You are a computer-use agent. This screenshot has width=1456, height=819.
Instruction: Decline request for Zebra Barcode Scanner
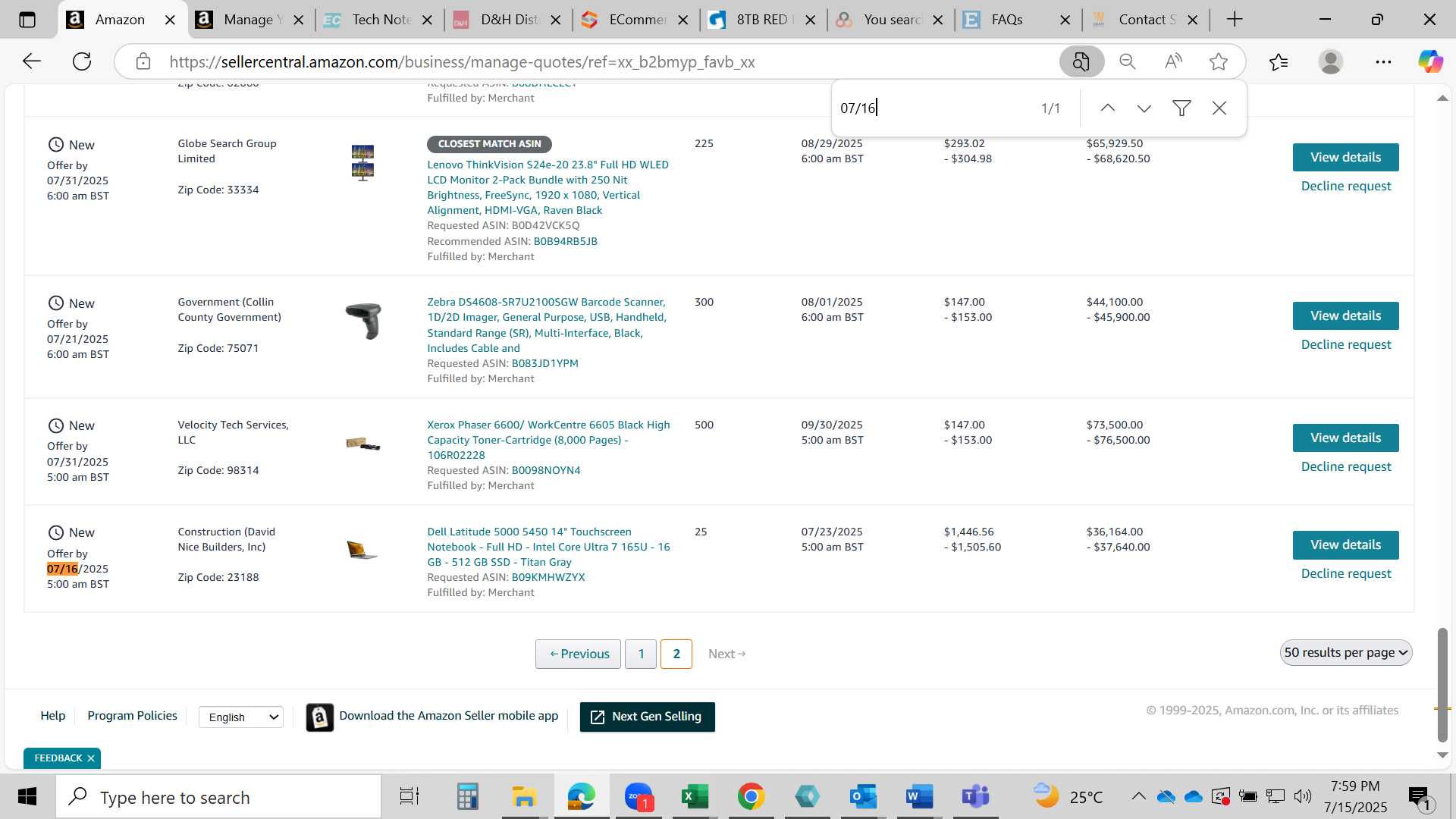click(1346, 345)
